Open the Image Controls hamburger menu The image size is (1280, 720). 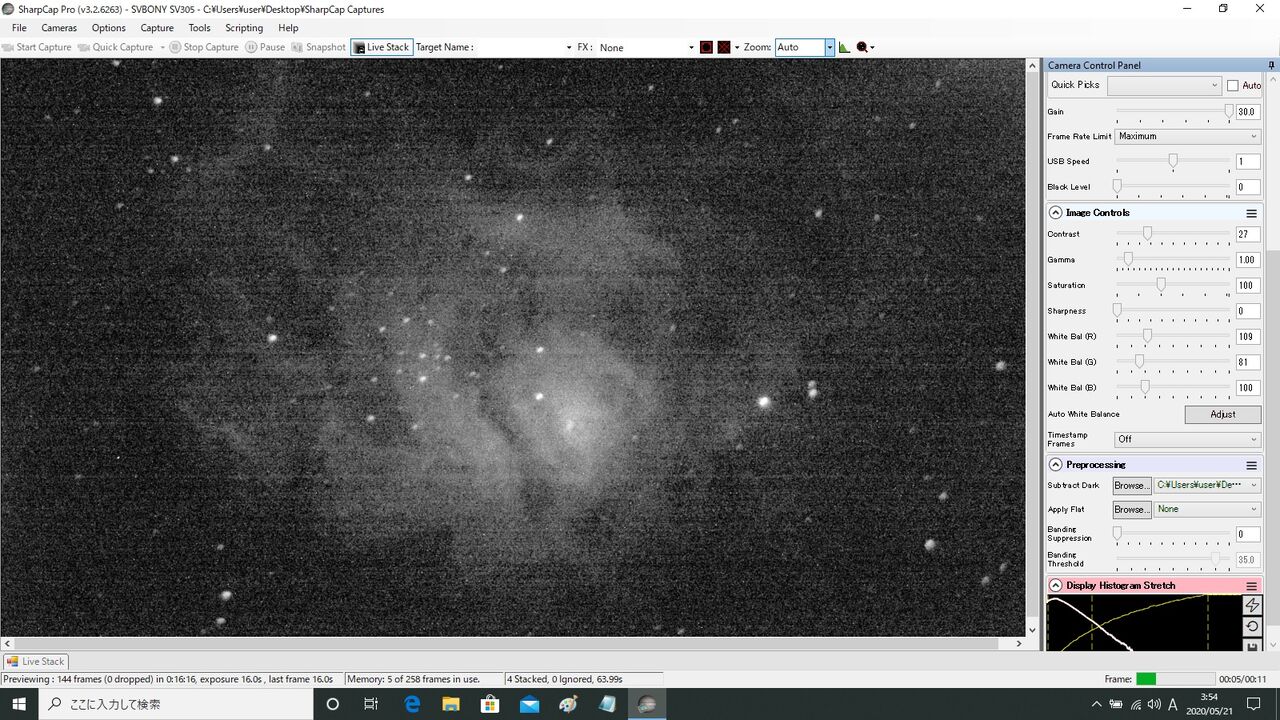(x=1251, y=213)
